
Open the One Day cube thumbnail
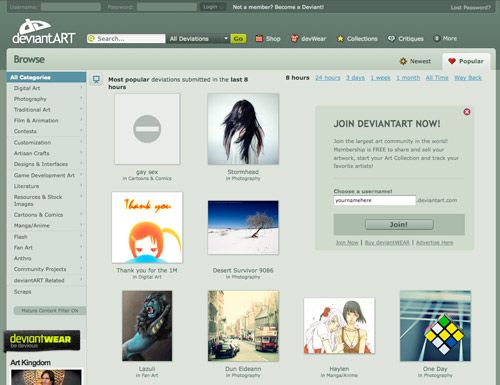tap(435, 326)
